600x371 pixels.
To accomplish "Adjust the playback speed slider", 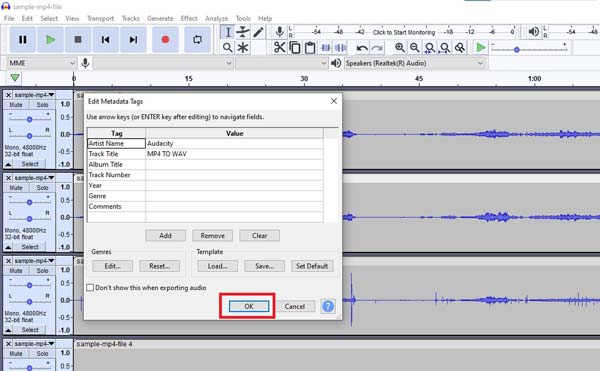I will (517, 50).
